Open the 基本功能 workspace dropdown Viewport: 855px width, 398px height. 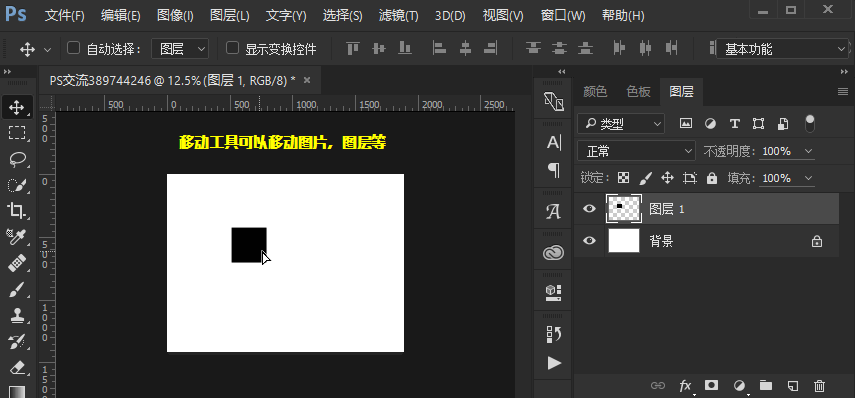coord(782,49)
